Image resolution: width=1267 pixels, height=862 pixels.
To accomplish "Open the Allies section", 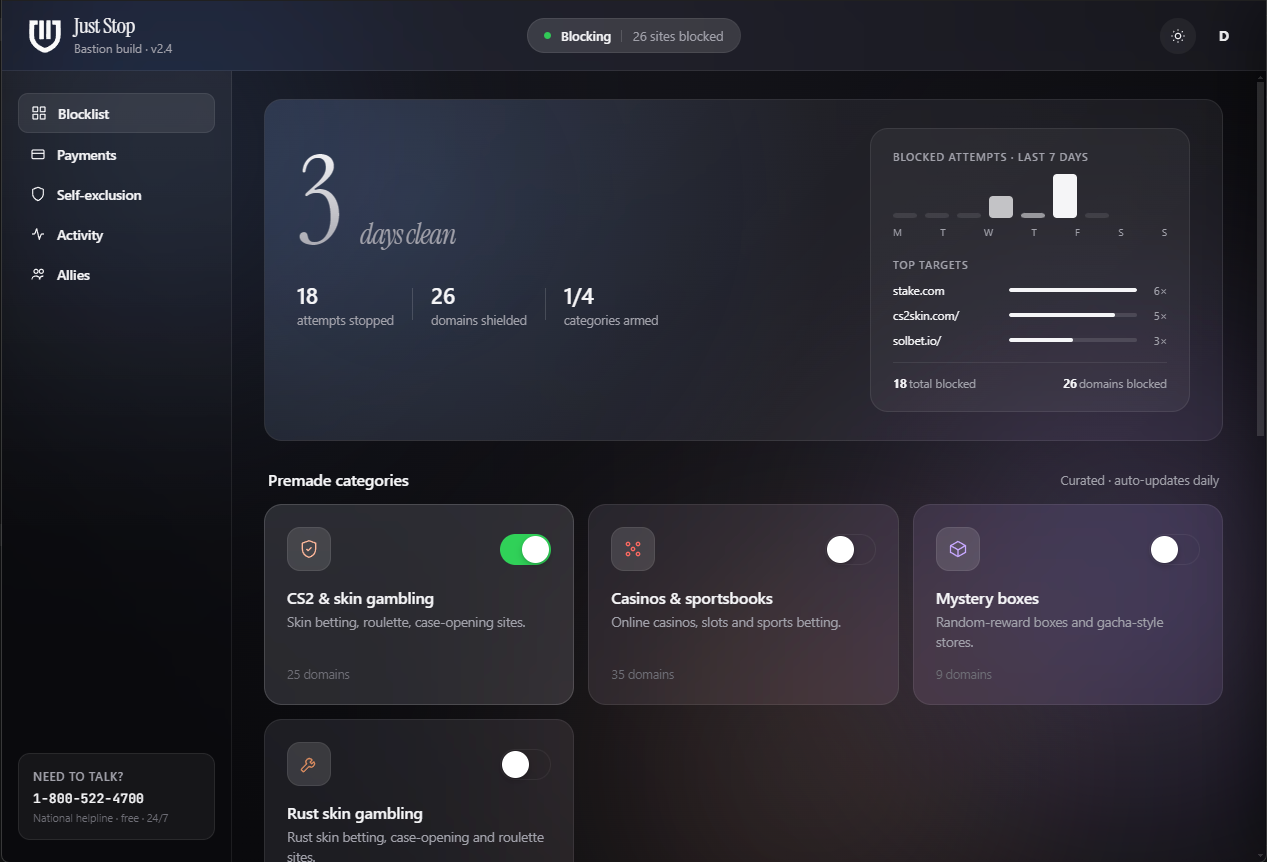I will click(x=116, y=275).
